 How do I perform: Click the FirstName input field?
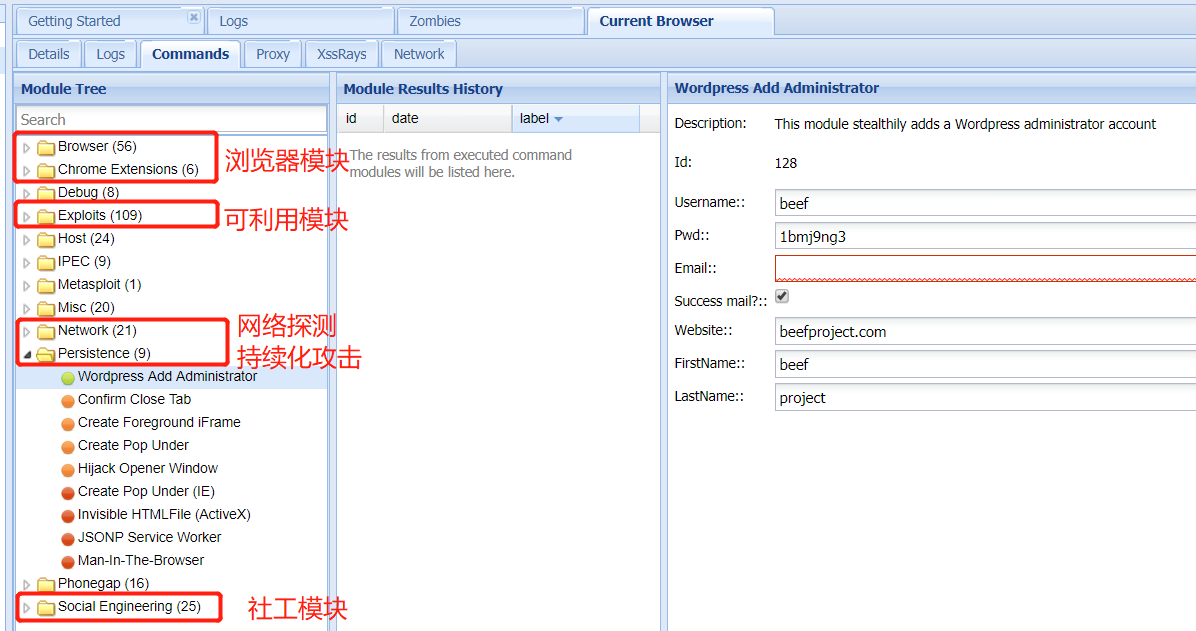pyautogui.click(x=985, y=365)
